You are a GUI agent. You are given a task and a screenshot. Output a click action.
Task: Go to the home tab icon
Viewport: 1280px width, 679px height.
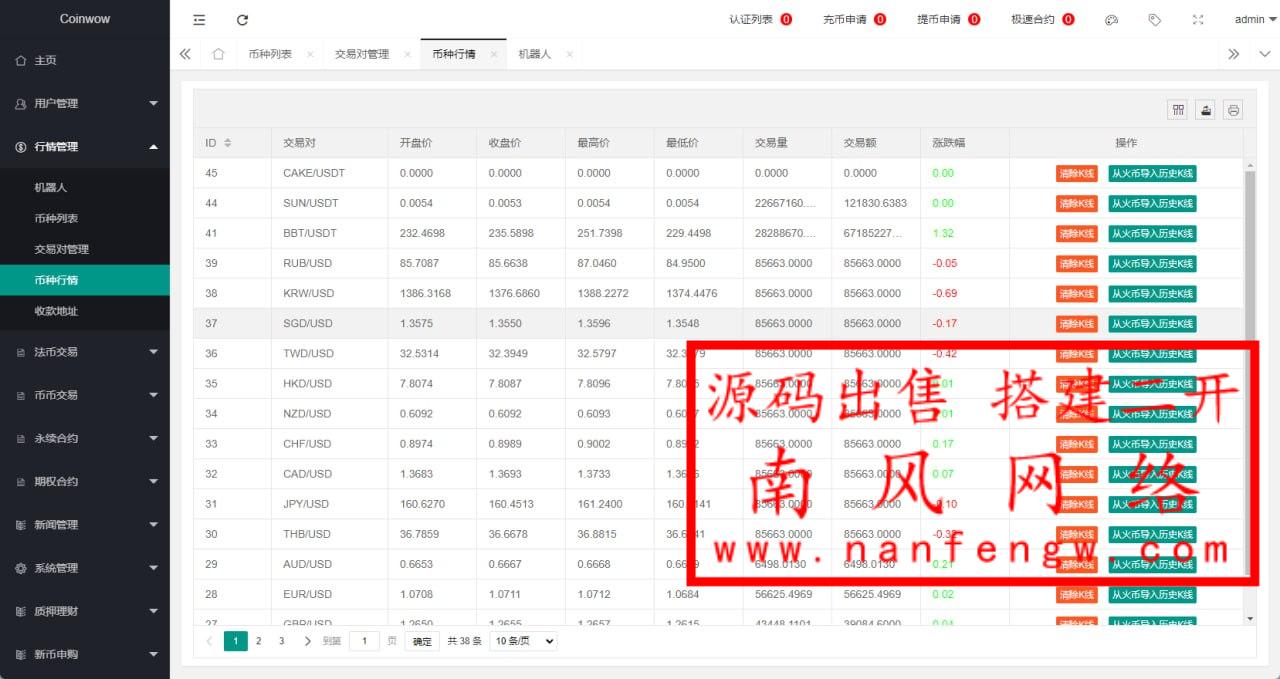(x=218, y=54)
